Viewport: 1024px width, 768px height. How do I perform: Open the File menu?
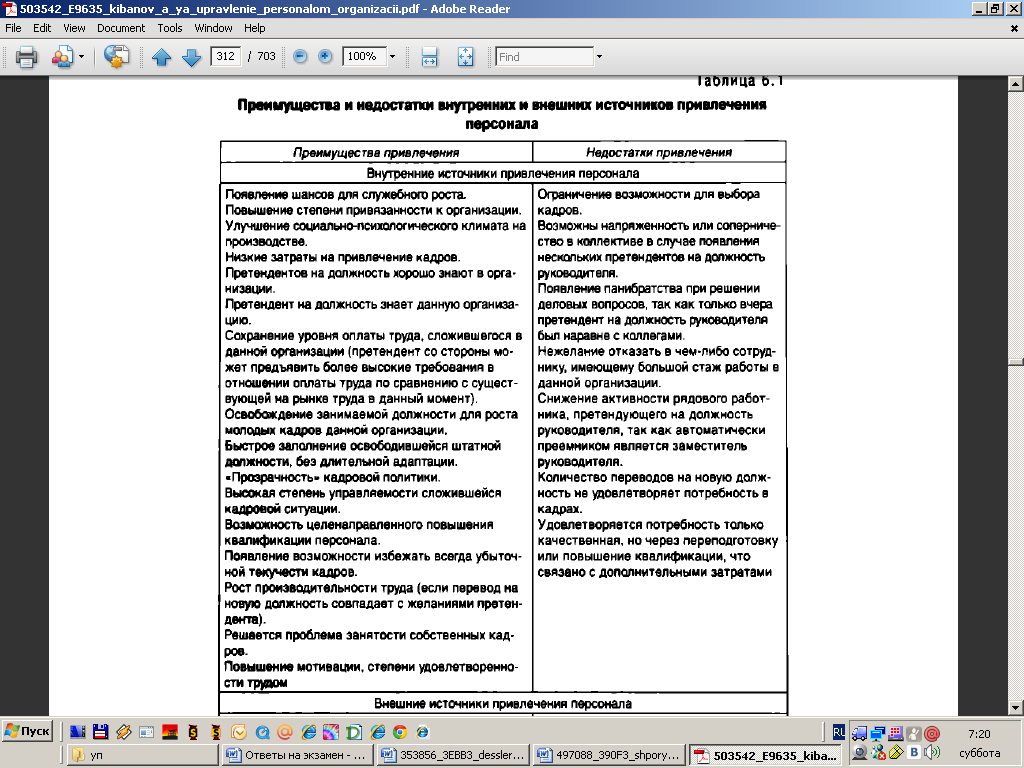pos(13,28)
